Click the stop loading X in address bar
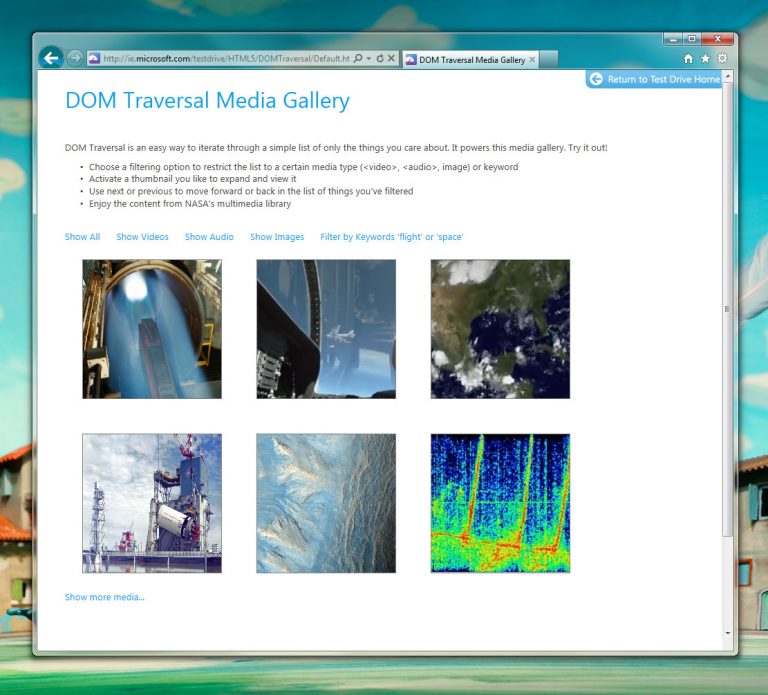Viewport: 768px width, 695px height. (392, 59)
